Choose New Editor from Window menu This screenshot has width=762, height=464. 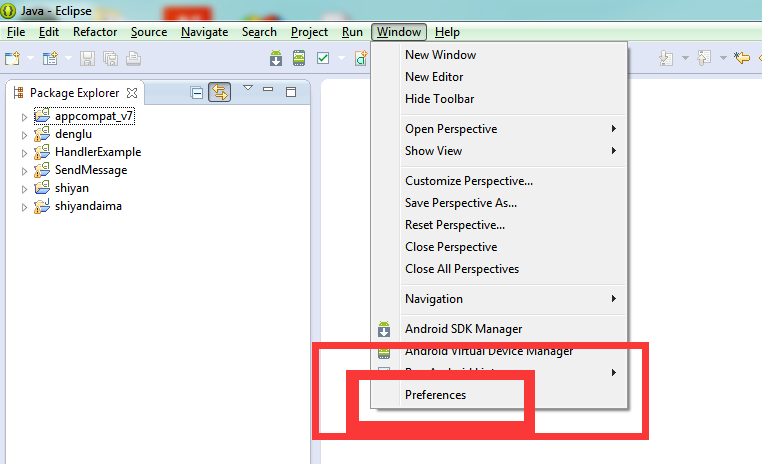click(500, 77)
